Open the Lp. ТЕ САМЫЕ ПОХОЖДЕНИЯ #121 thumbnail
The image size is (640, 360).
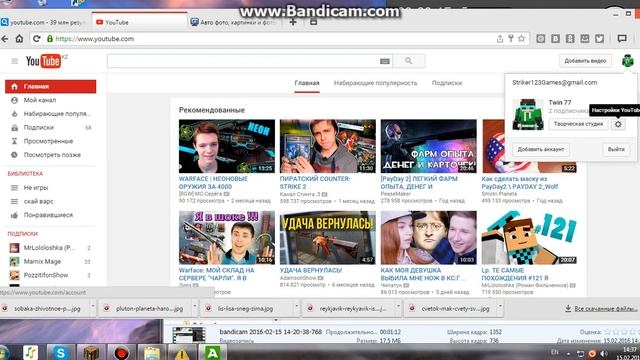pos(529,238)
